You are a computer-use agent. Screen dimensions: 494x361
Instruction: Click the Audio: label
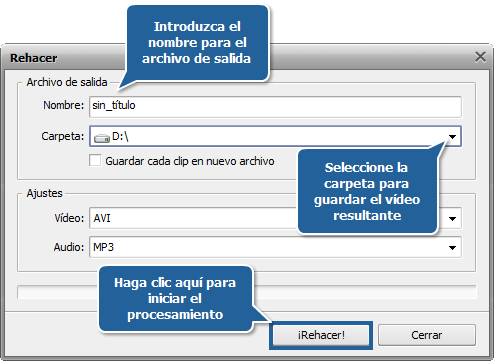coord(69,247)
